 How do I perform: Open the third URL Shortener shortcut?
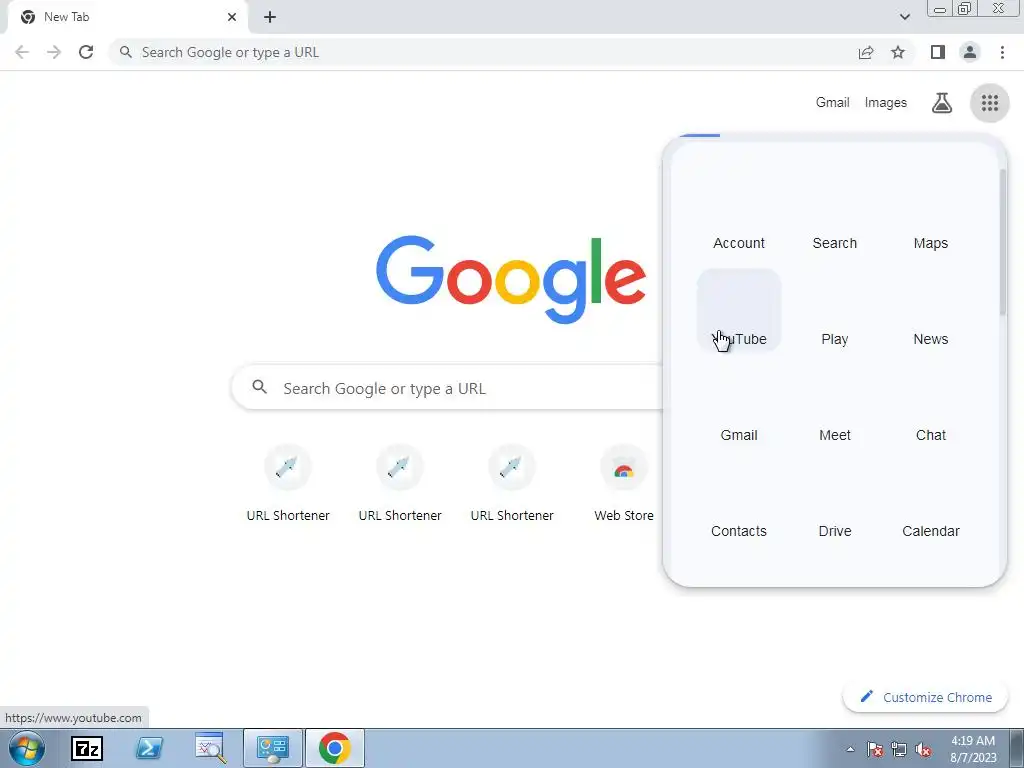[512, 482]
